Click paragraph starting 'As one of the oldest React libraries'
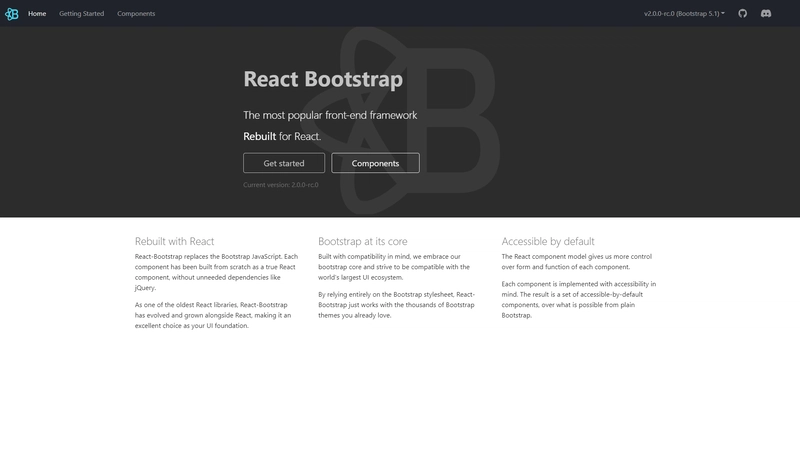Viewport: 800px width, 450px height. [x=213, y=315]
